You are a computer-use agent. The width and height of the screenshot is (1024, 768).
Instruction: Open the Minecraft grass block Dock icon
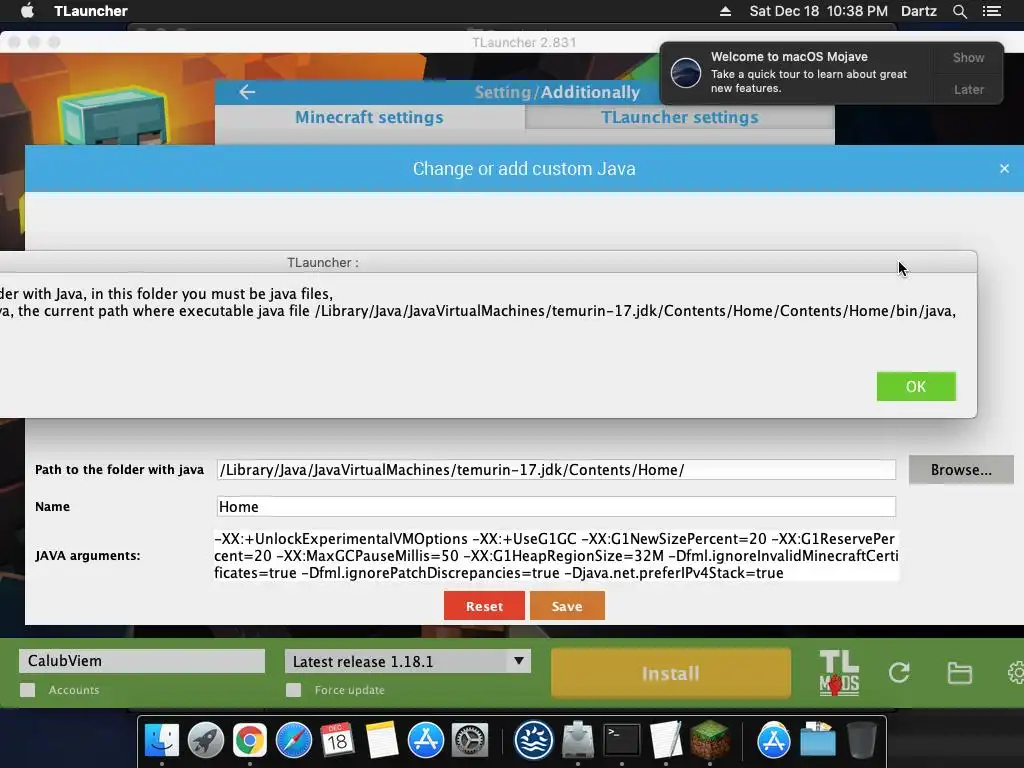(x=710, y=741)
